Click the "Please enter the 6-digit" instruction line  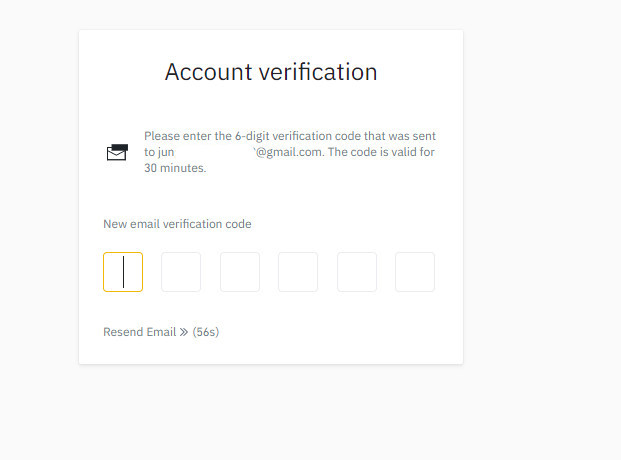pyautogui.click(x=200, y=136)
